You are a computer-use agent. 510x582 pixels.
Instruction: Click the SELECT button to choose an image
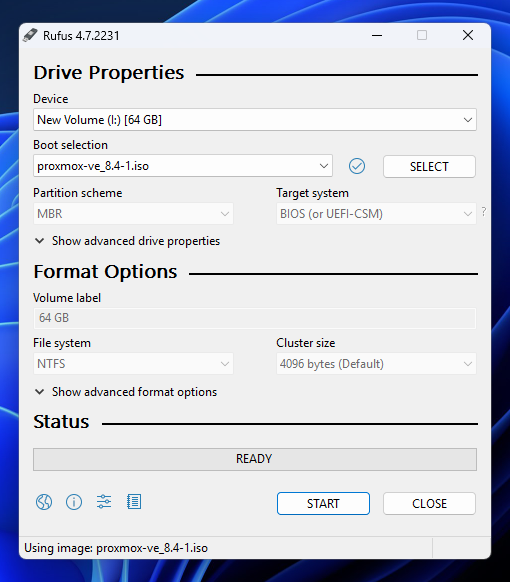tap(429, 166)
